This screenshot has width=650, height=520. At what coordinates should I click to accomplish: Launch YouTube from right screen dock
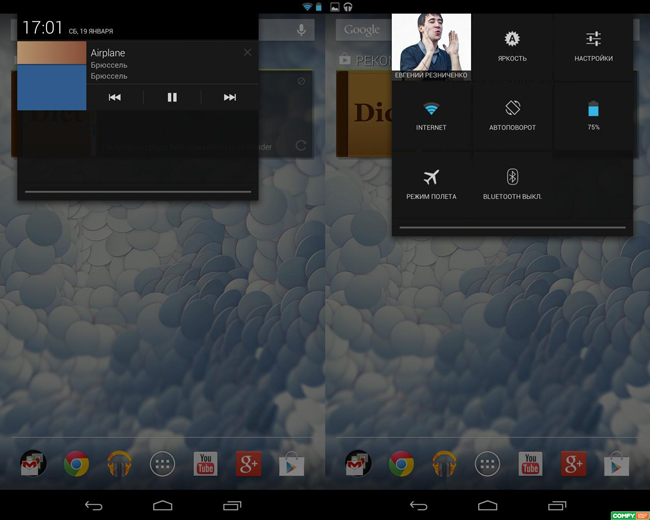click(531, 464)
